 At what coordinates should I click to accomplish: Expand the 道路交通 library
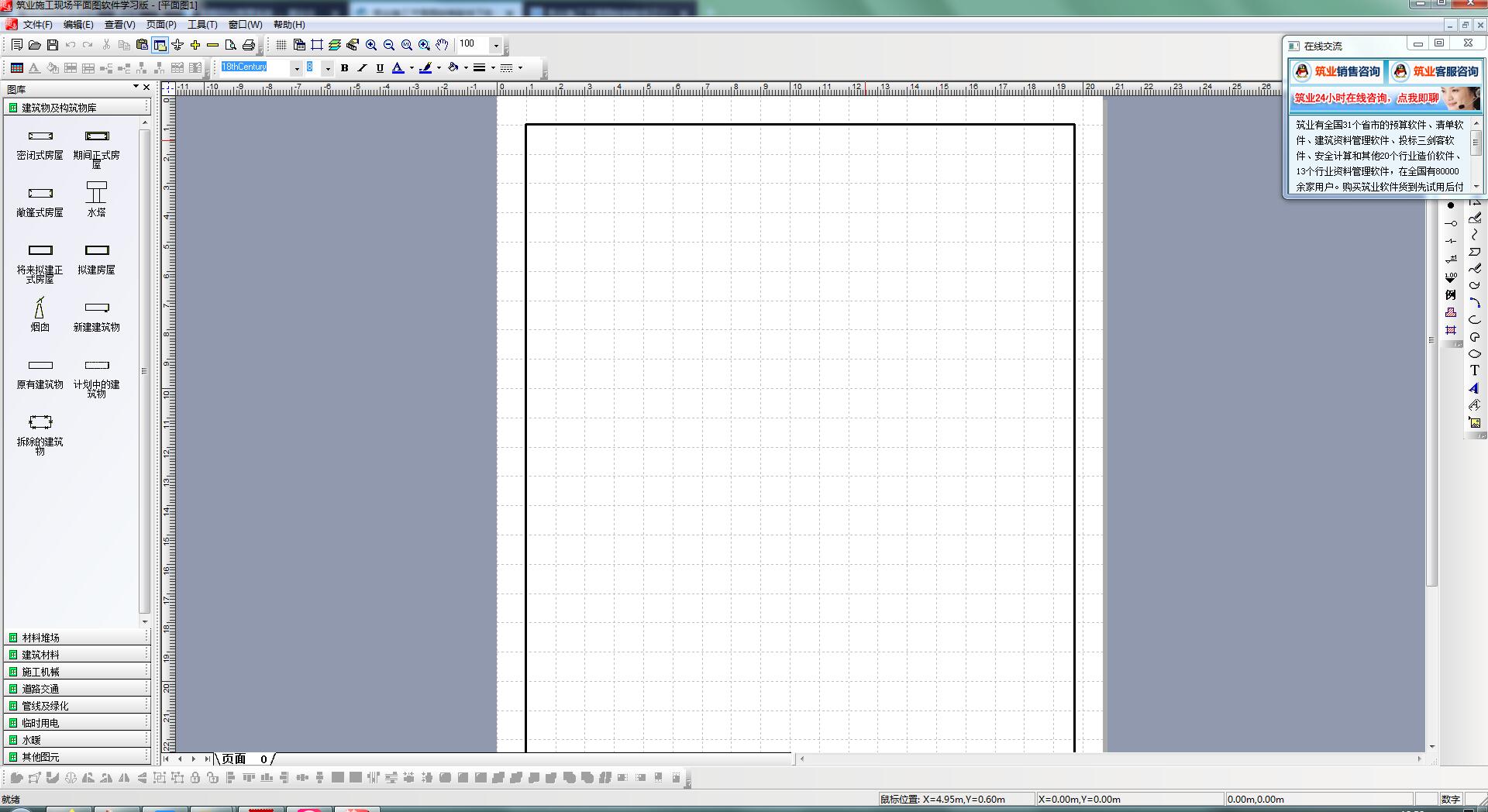tap(77, 689)
